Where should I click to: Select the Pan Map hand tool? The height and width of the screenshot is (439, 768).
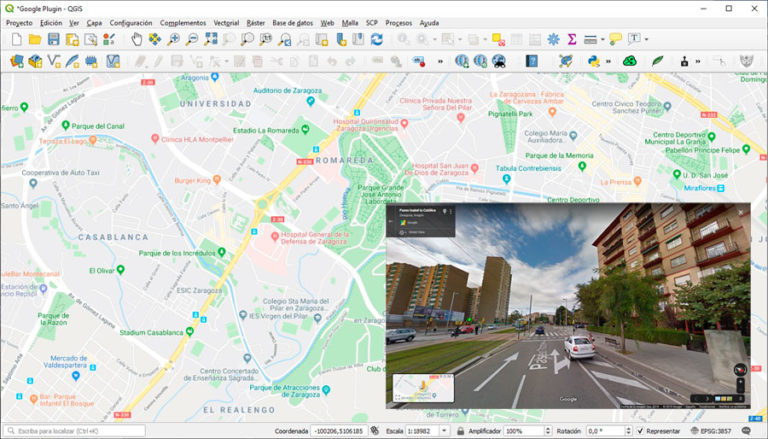137,39
